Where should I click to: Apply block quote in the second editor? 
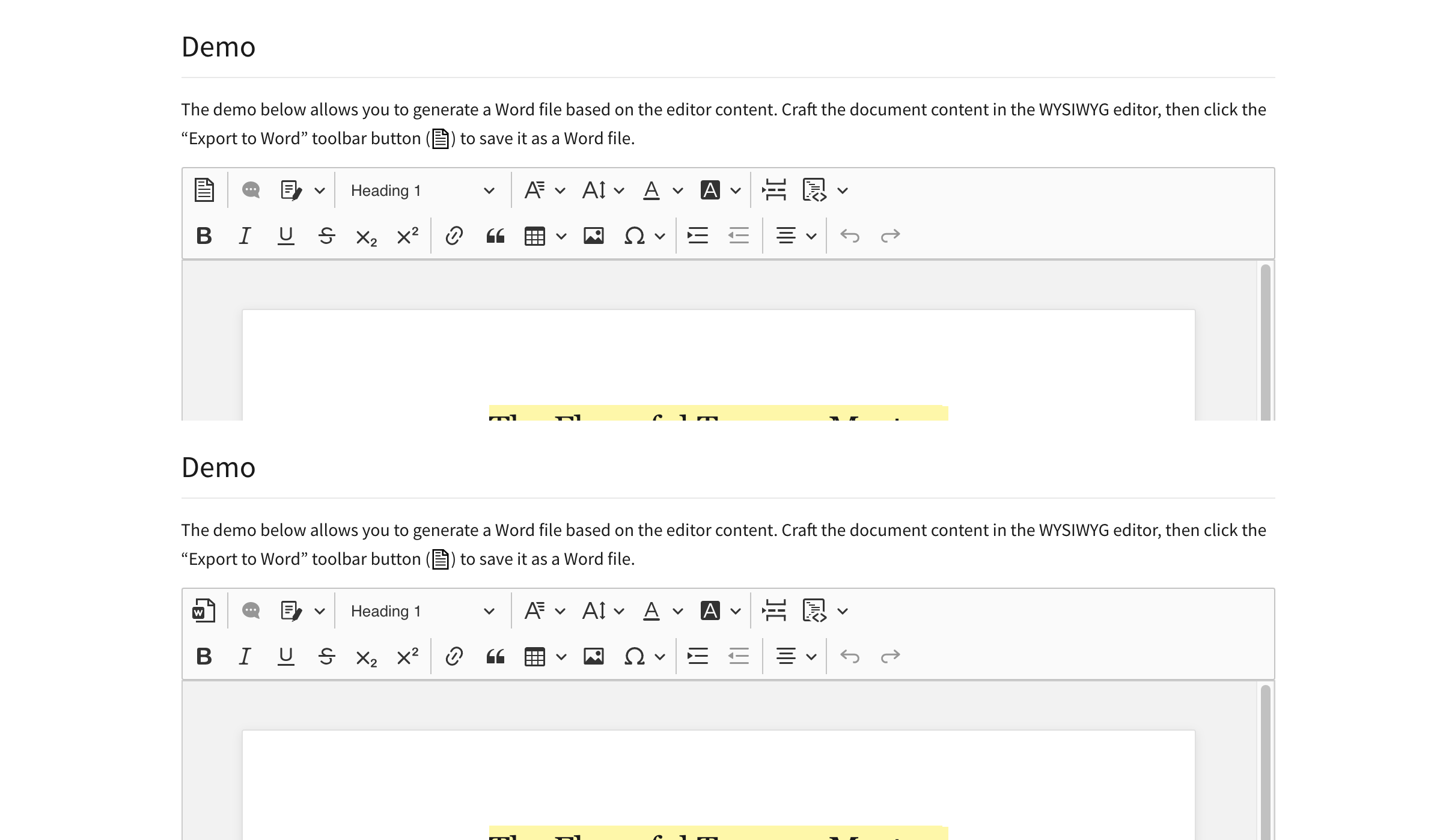point(495,656)
